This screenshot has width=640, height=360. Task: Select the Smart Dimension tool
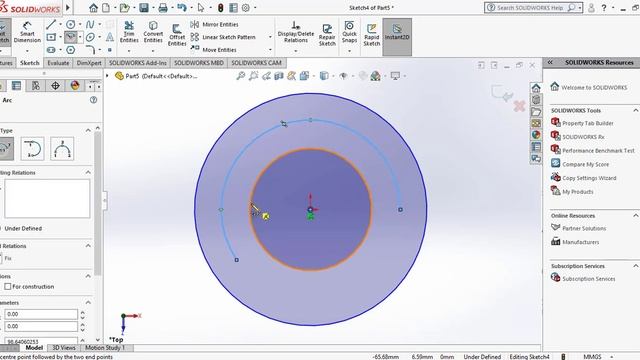(x=27, y=32)
